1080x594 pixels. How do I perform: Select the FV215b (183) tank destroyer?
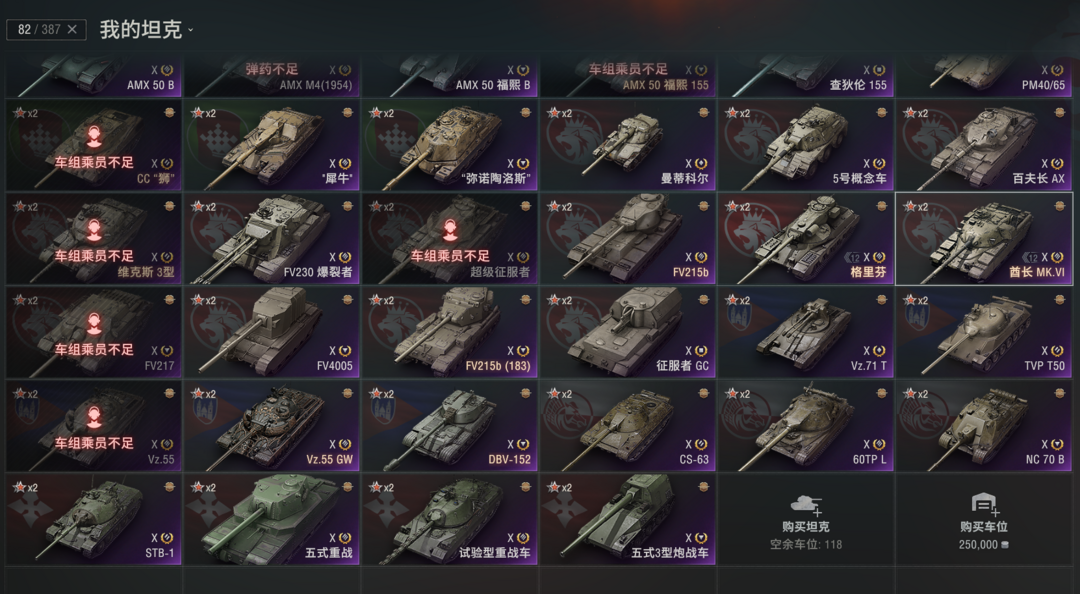click(x=450, y=332)
